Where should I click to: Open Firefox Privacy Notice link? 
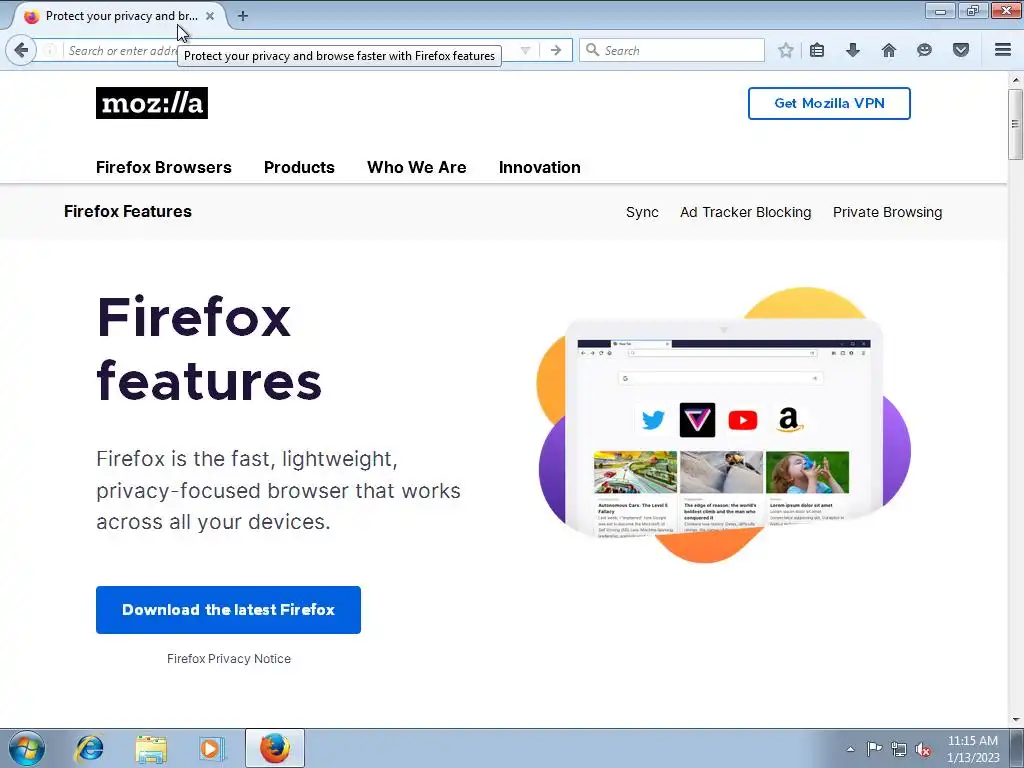click(x=229, y=659)
